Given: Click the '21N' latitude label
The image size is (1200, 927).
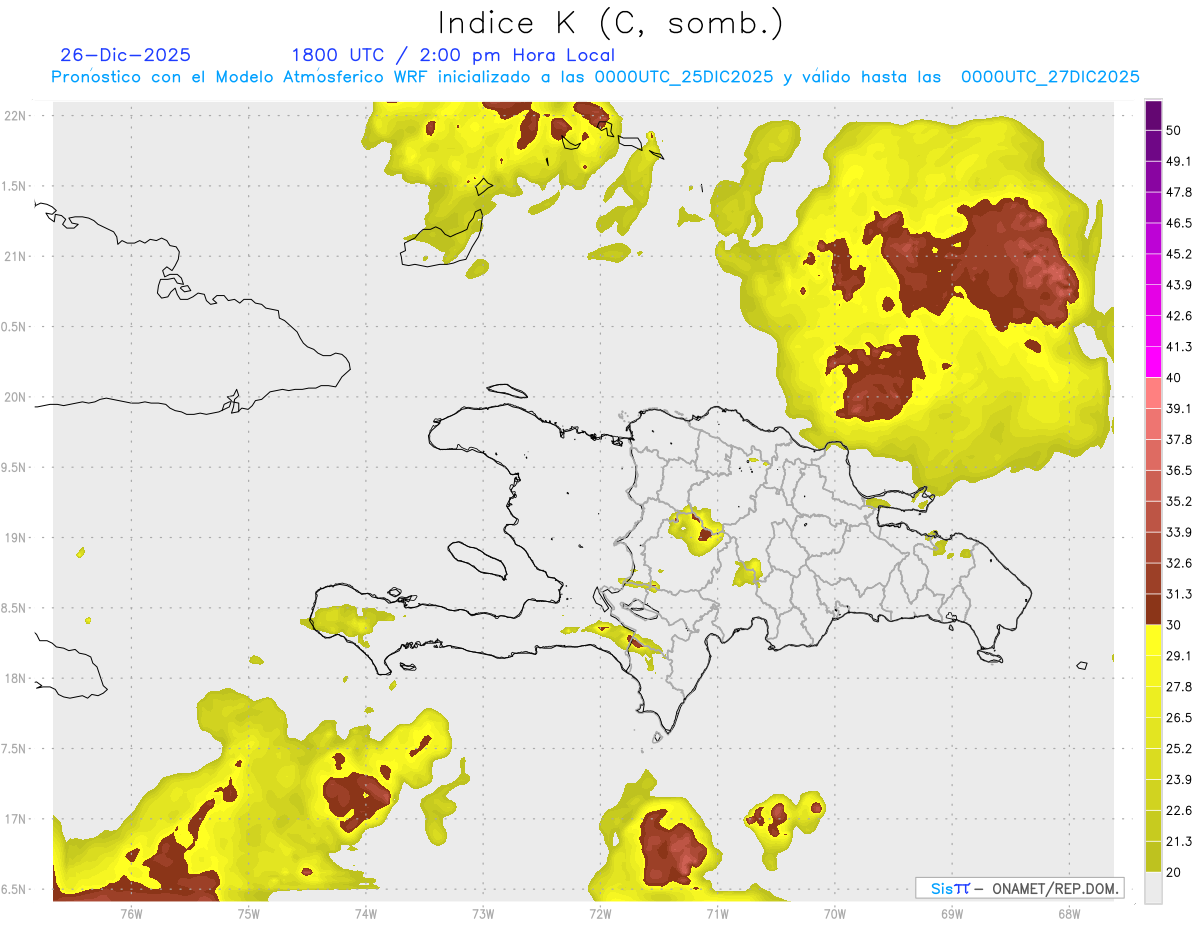Looking at the screenshot, I should click(15, 256).
